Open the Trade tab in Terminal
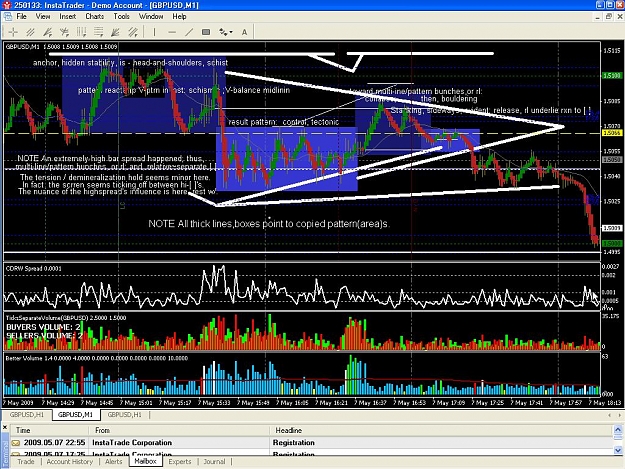 click(x=26, y=462)
